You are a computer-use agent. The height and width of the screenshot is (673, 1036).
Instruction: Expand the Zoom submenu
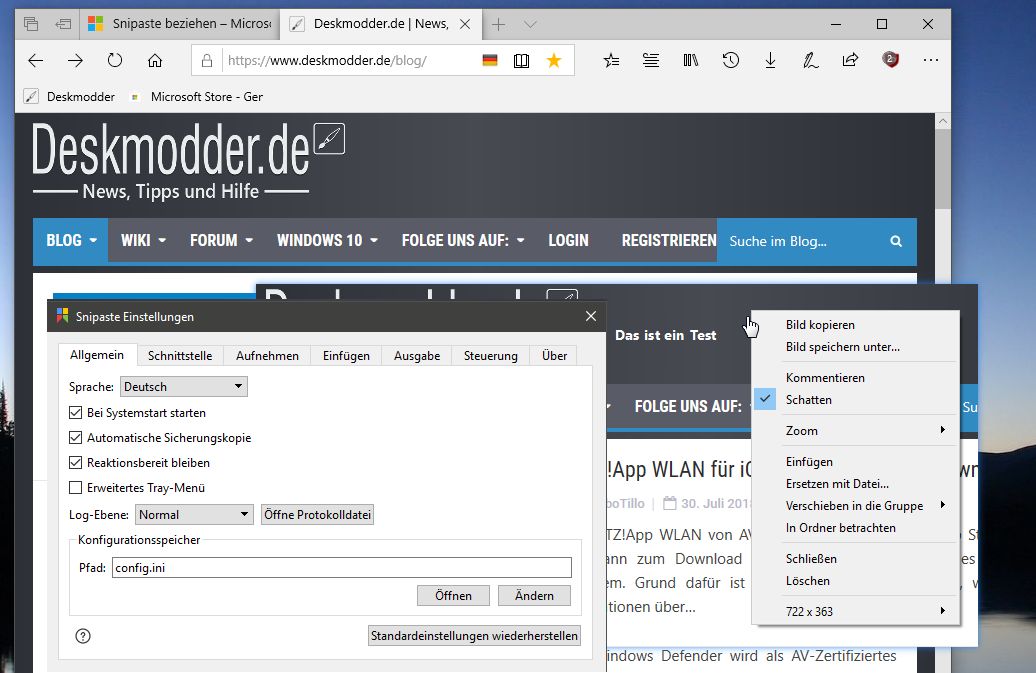pos(855,431)
